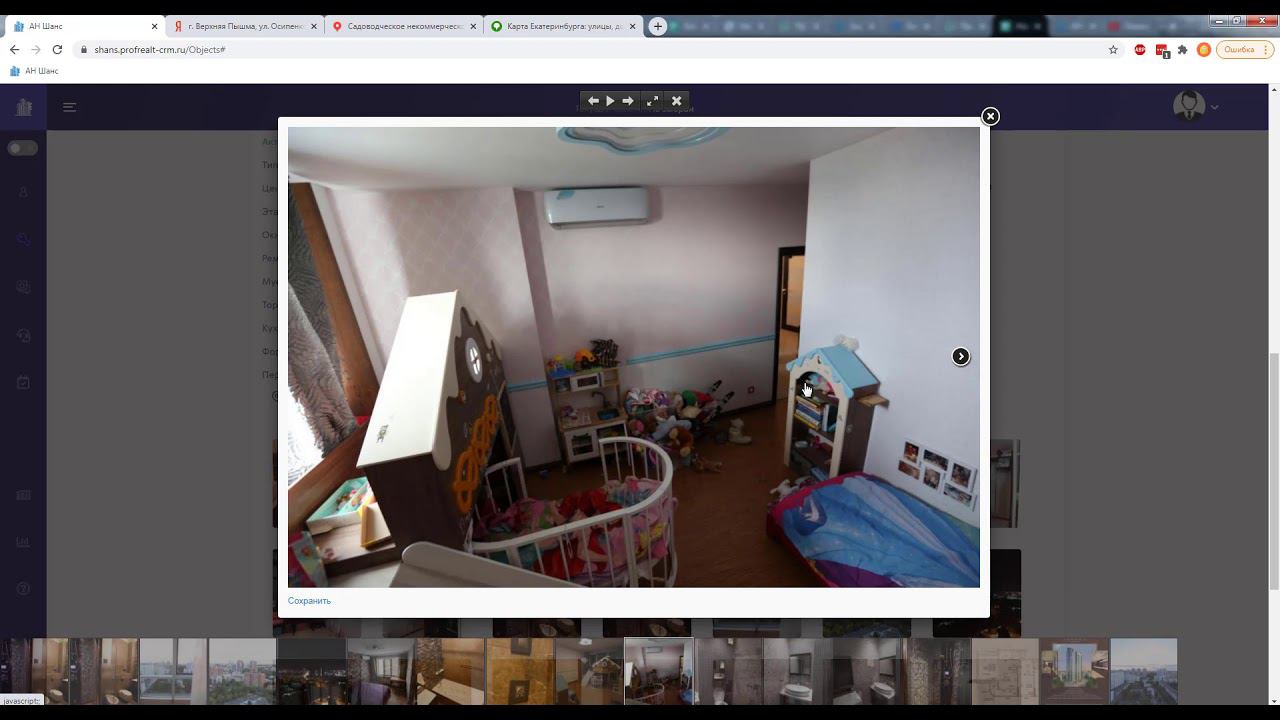Close the Верхняя Пышма tab

314,26
